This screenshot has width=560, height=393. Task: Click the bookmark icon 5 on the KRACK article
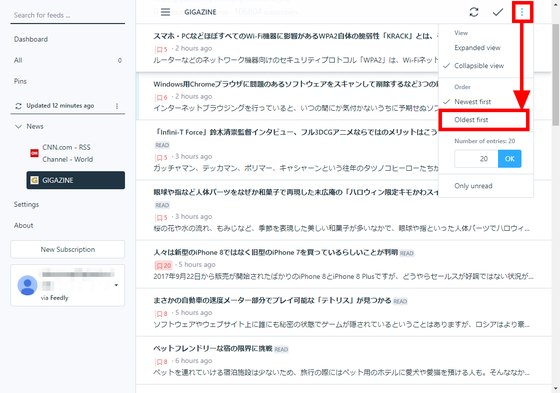pos(161,49)
